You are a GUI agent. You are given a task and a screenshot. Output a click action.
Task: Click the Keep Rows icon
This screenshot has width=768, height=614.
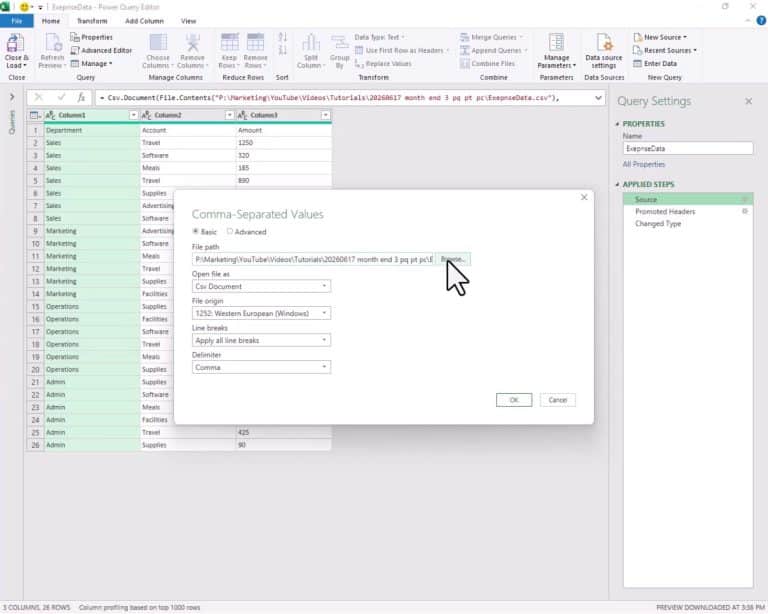(229, 43)
